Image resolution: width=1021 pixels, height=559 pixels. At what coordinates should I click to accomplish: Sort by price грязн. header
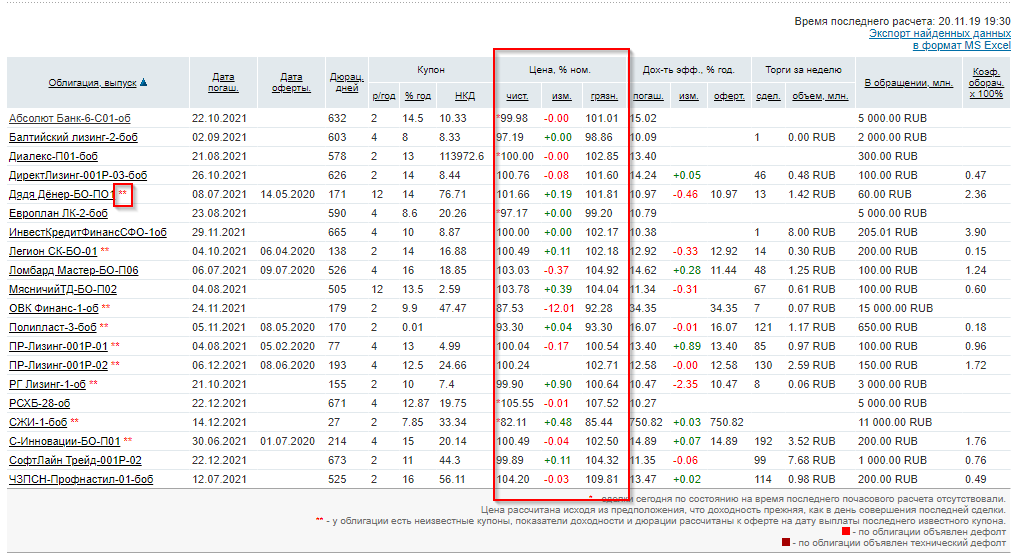(x=604, y=96)
